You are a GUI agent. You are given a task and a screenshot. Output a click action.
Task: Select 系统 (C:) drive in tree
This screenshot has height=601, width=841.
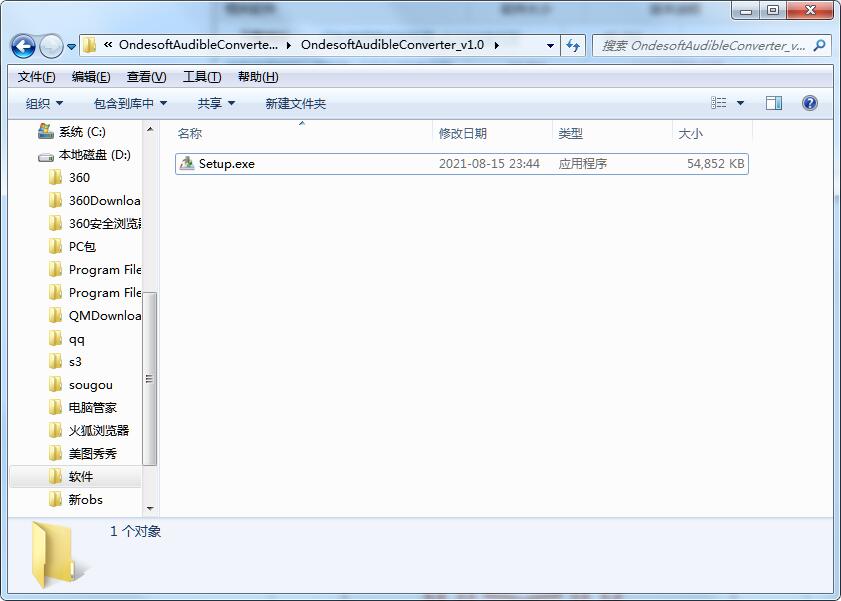(82, 132)
